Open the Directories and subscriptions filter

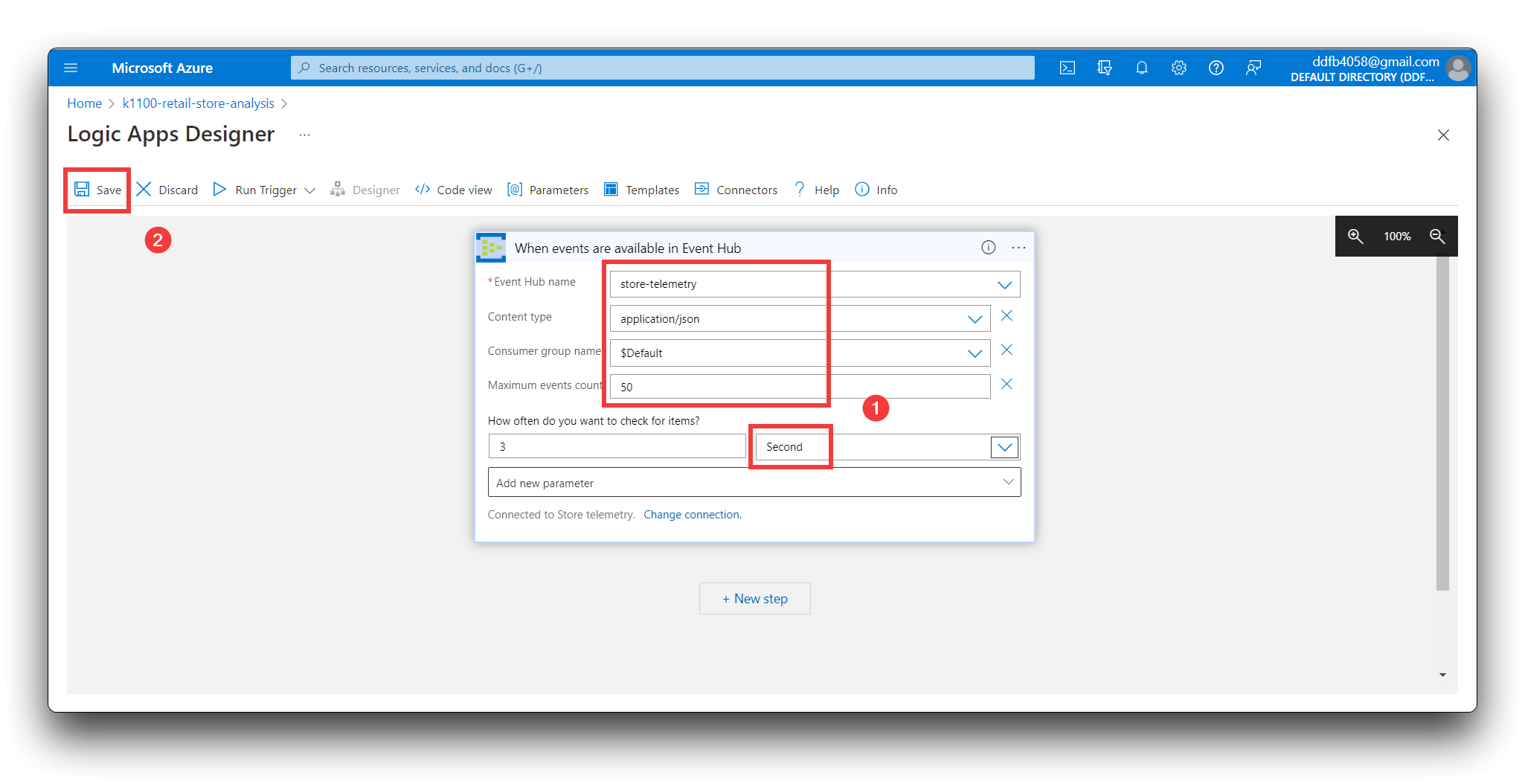(1105, 68)
